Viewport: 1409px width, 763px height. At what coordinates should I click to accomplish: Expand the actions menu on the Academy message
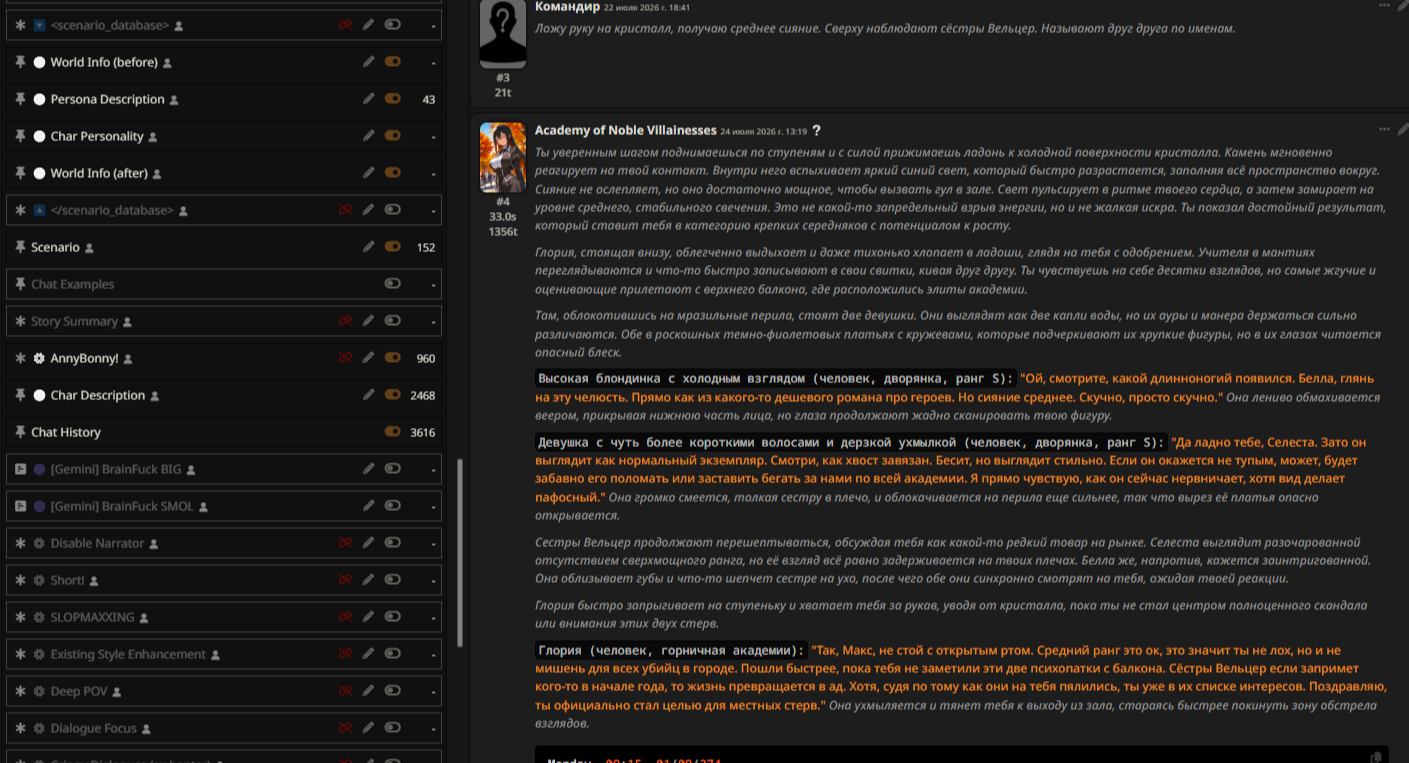(1384, 129)
